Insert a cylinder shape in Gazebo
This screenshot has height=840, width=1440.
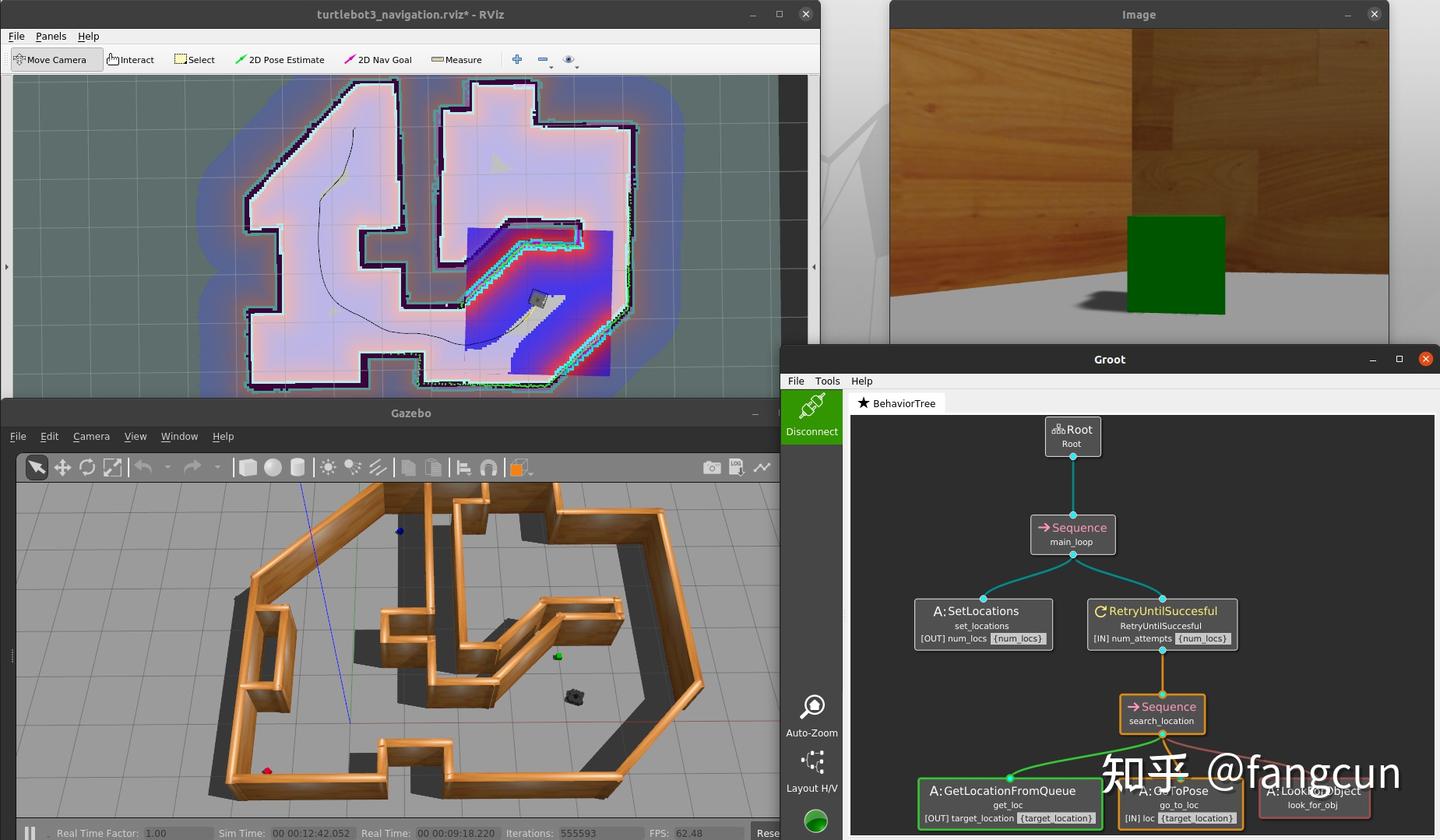[297, 467]
